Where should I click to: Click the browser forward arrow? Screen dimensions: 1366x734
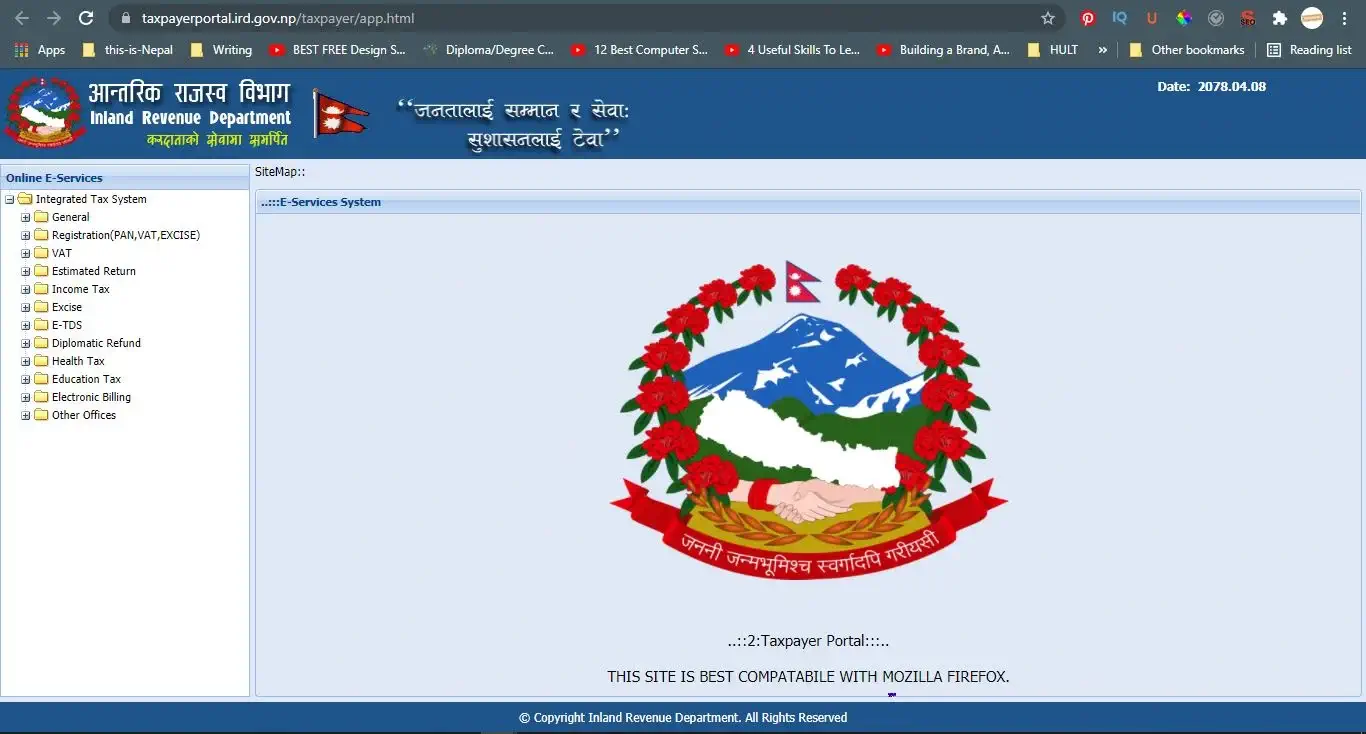pos(54,18)
